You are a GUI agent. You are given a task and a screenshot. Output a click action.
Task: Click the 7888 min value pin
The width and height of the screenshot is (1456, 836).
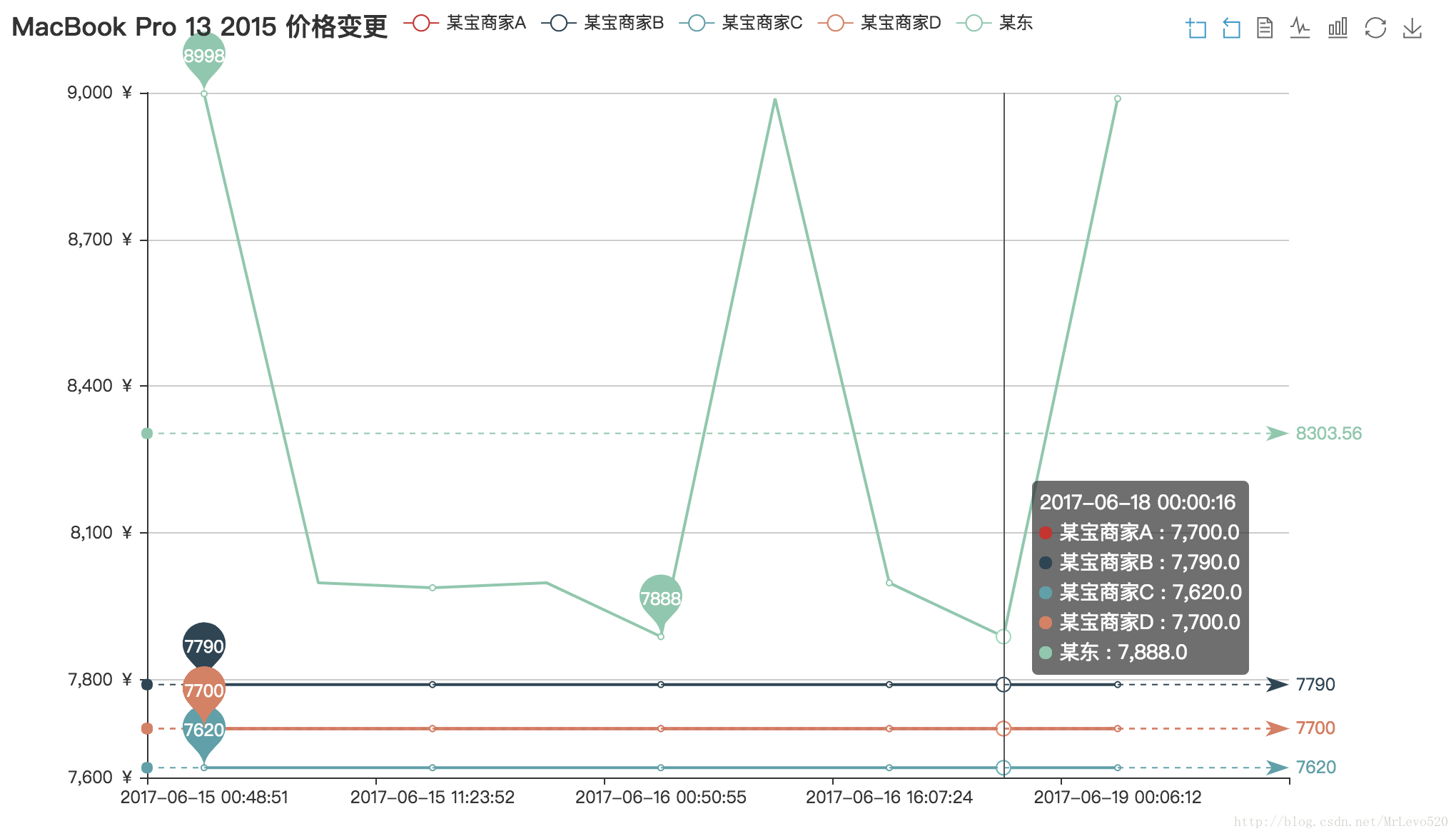coord(661,598)
